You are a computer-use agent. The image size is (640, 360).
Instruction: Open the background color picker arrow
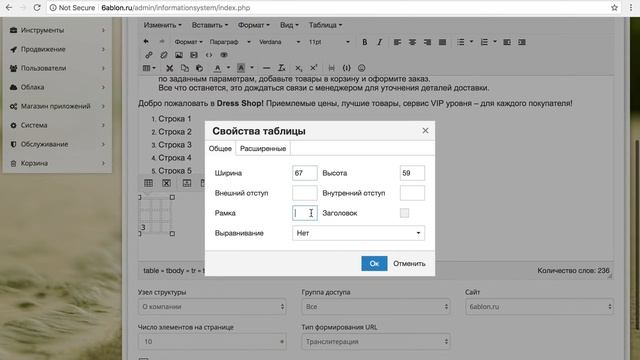pyautogui.click(x=252, y=68)
